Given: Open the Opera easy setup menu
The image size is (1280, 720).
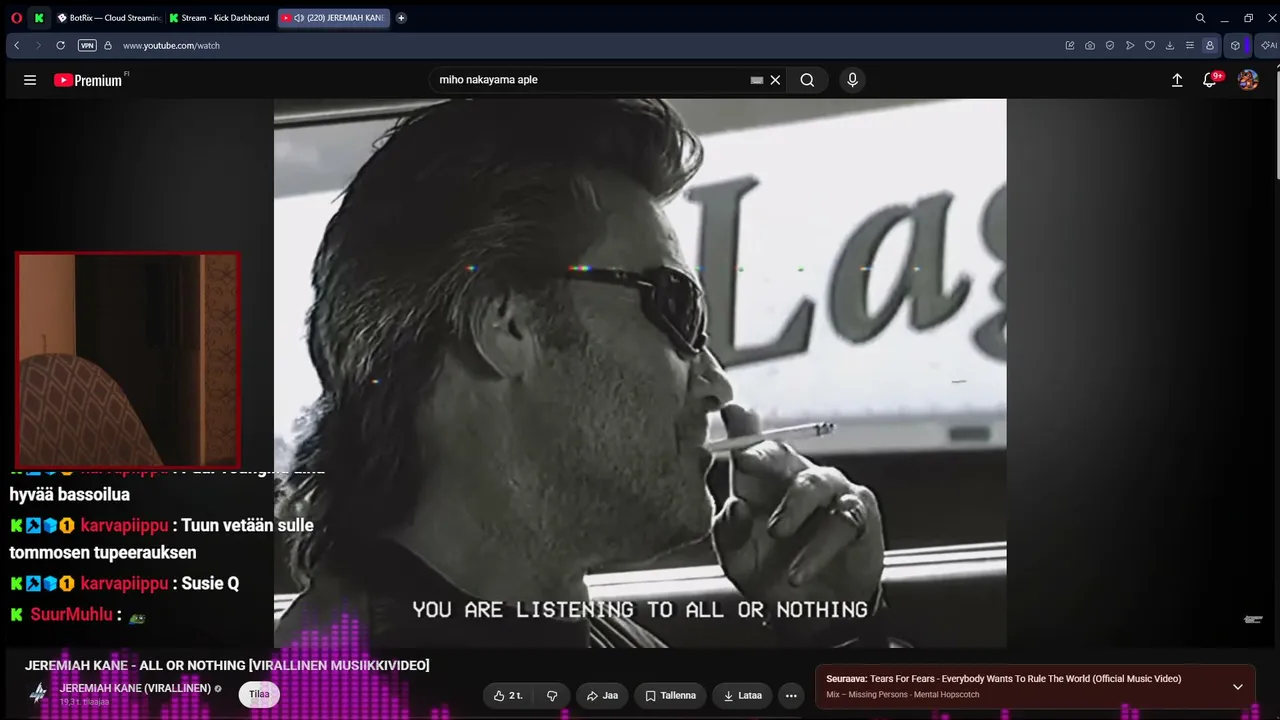Looking at the screenshot, I should pos(1190,45).
